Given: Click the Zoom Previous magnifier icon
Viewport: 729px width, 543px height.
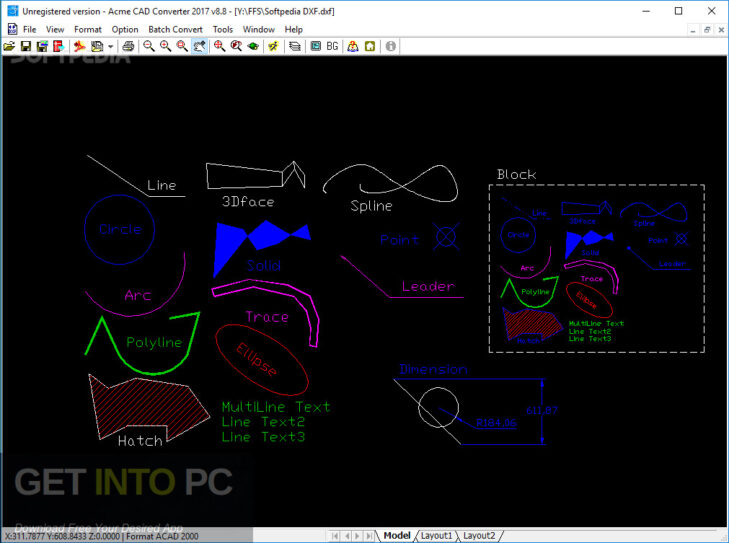Looking at the screenshot, I should tap(236, 46).
